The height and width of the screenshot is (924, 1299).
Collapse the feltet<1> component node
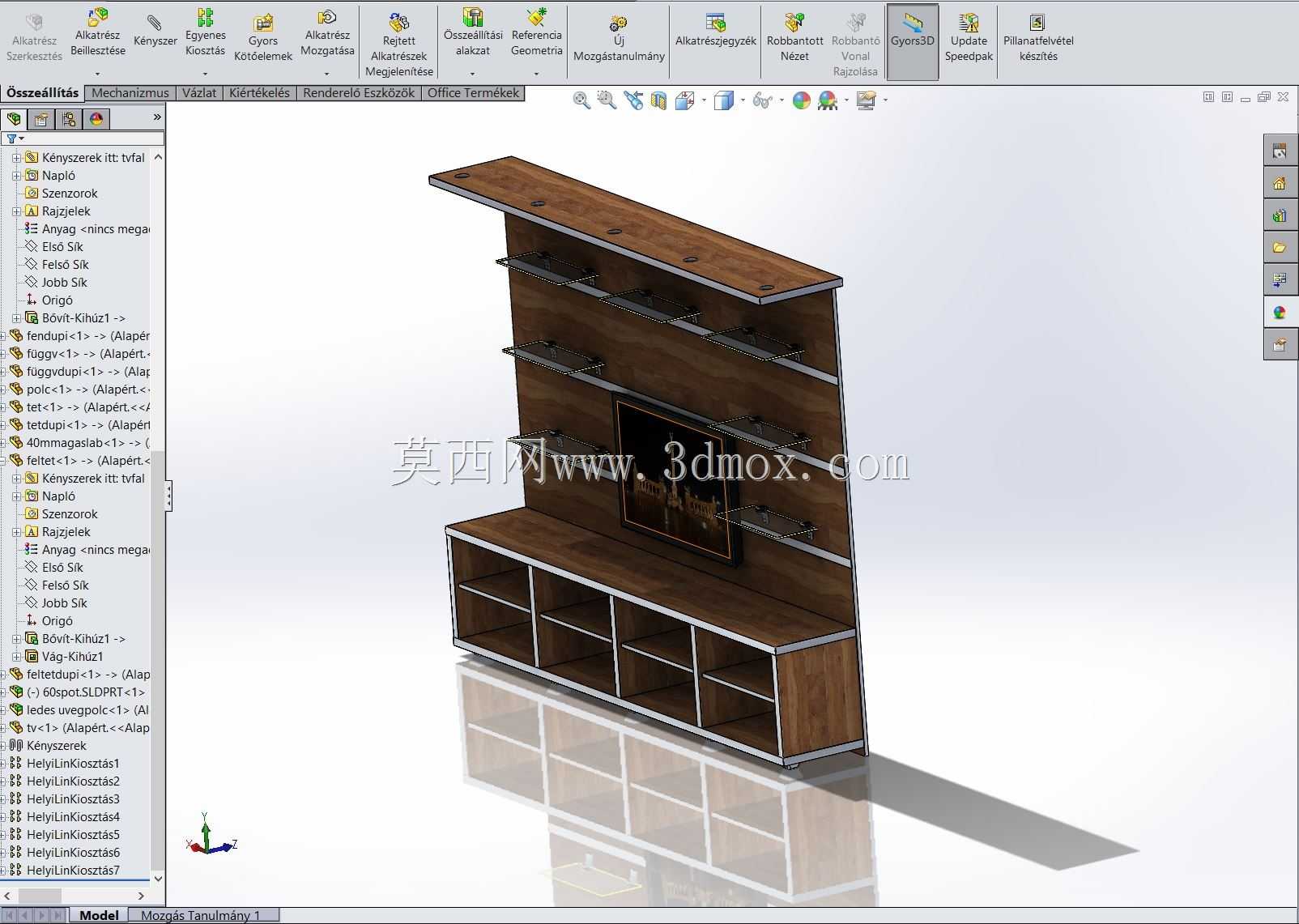2,461
